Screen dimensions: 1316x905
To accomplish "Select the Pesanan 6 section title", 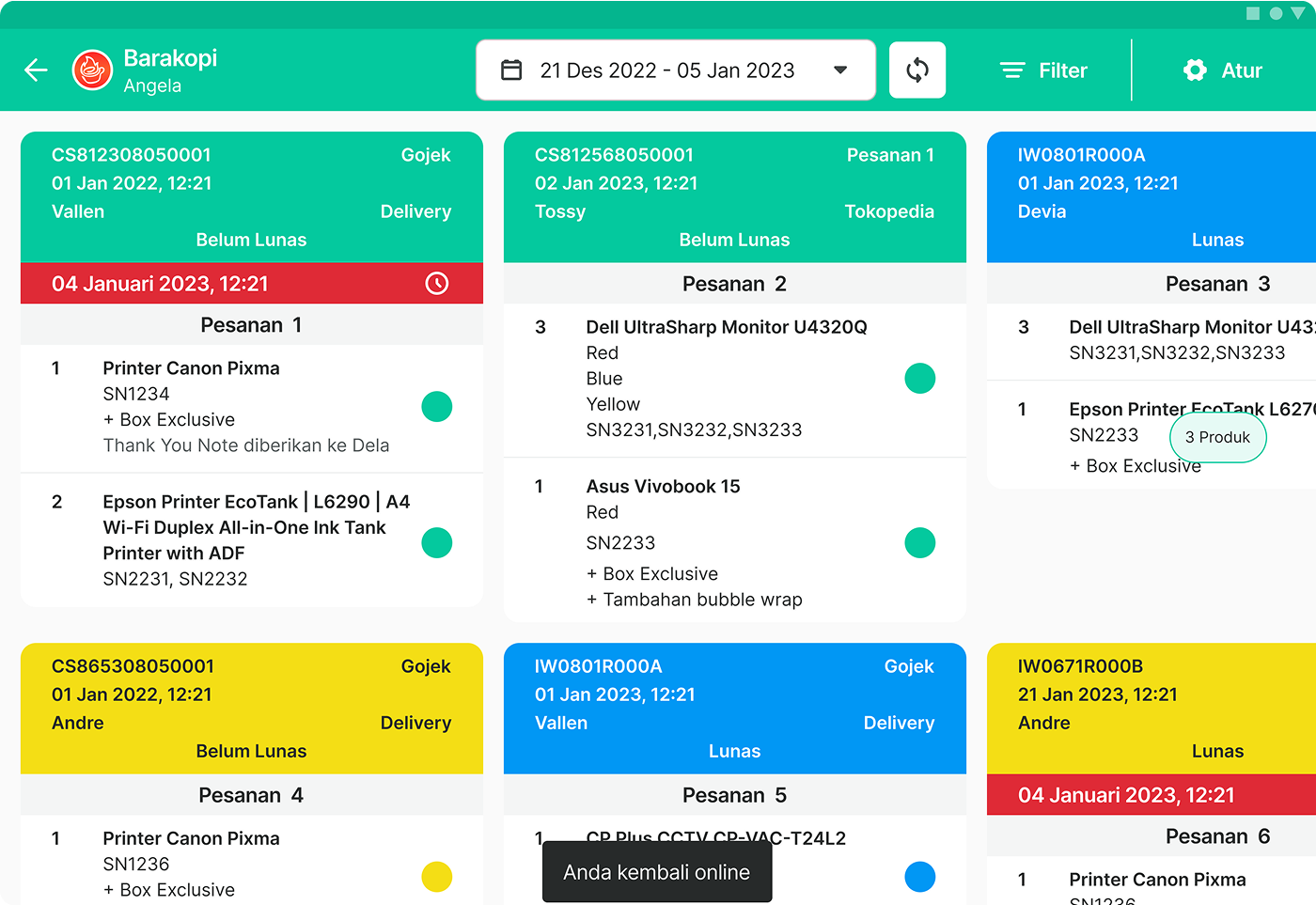I will tap(1218, 835).
